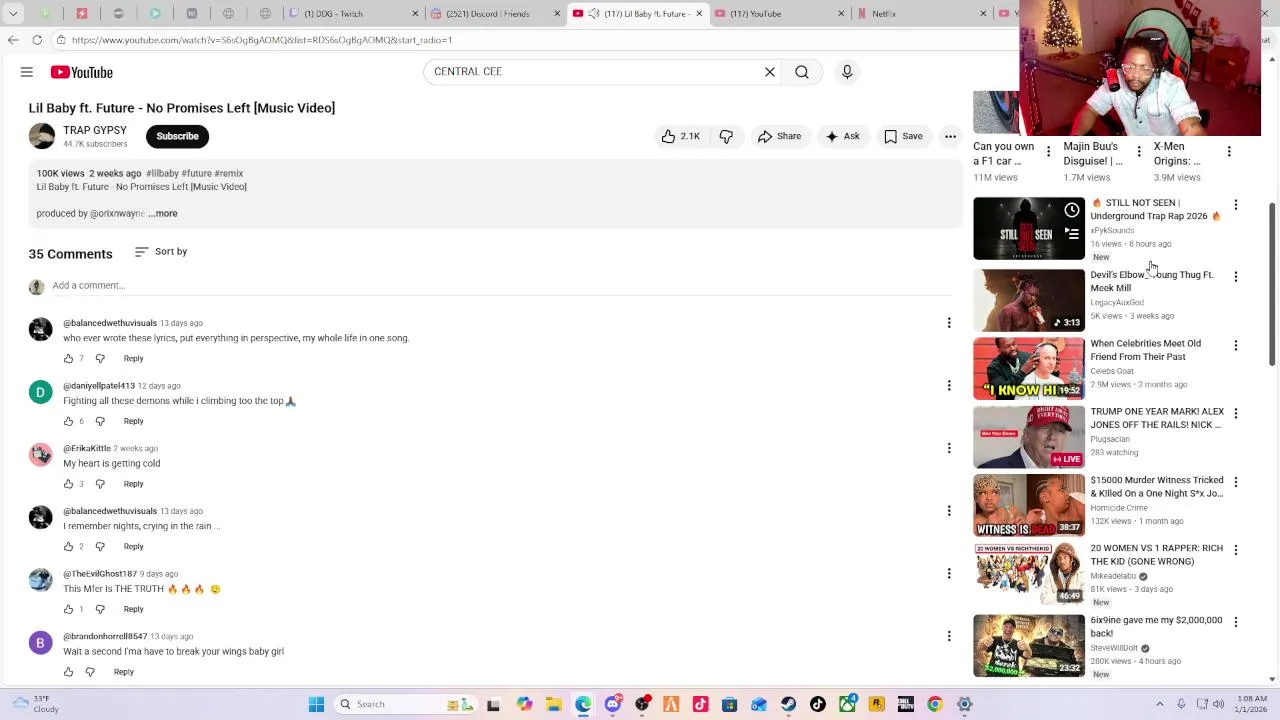Open the YouTube hamburger guide menu
This screenshot has height=720, width=1280.
[x=27, y=72]
